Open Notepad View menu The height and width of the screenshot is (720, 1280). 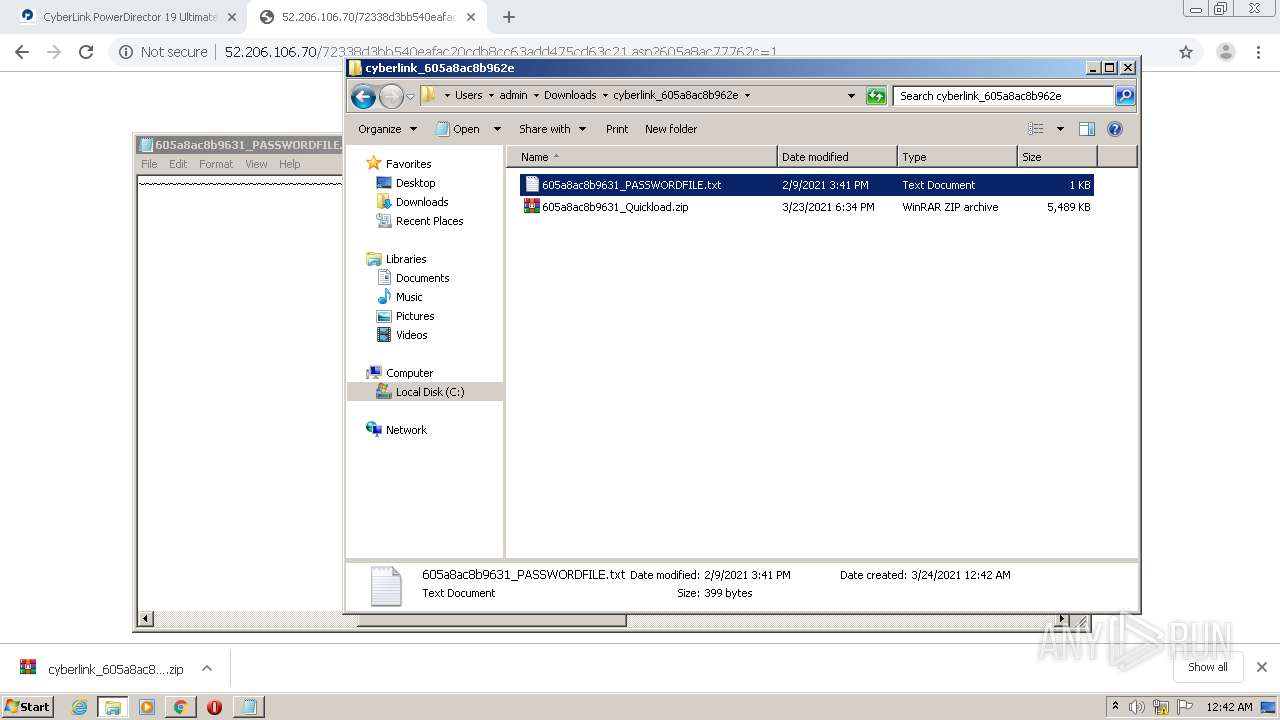coord(256,164)
